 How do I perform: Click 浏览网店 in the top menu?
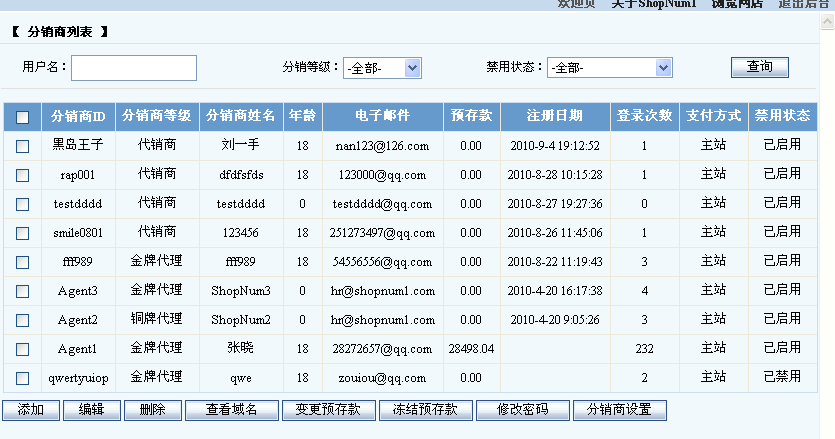[737, 4]
